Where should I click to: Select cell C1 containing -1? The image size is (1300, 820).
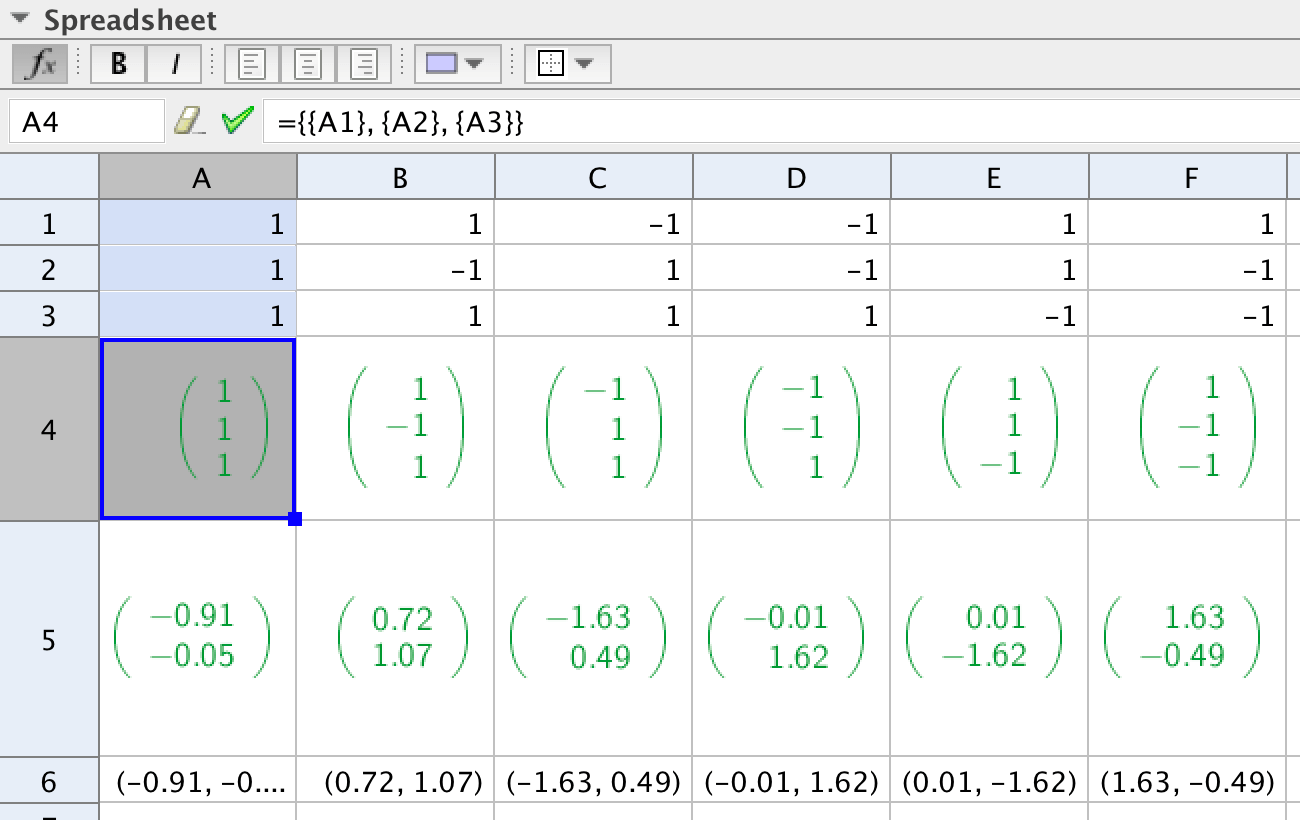pyautogui.click(x=594, y=223)
